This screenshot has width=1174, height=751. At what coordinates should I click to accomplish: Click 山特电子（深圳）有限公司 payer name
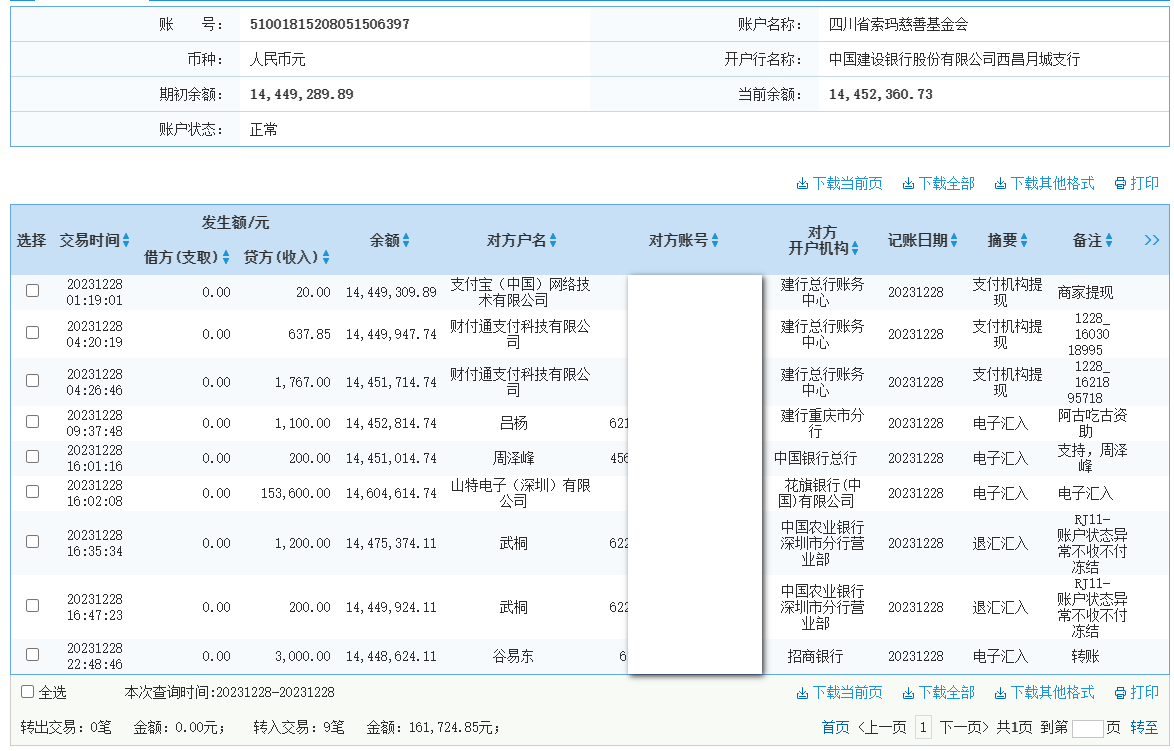pos(520,493)
